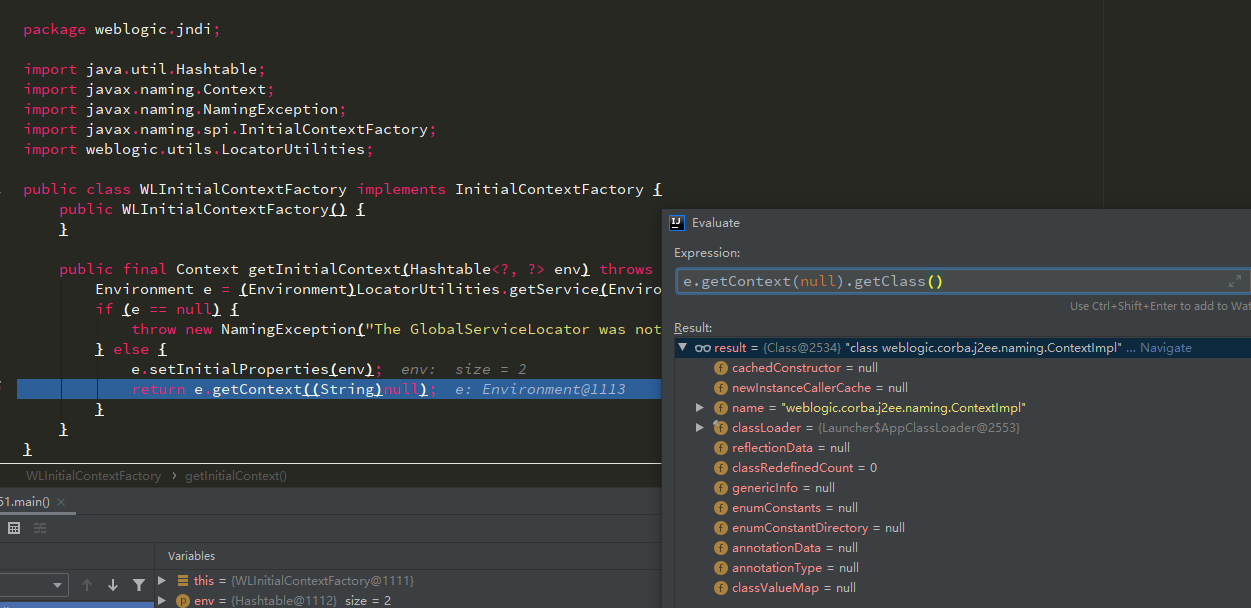Click the field icon of enumConstants
The width and height of the screenshot is (1251, 608).
(721, 508)
